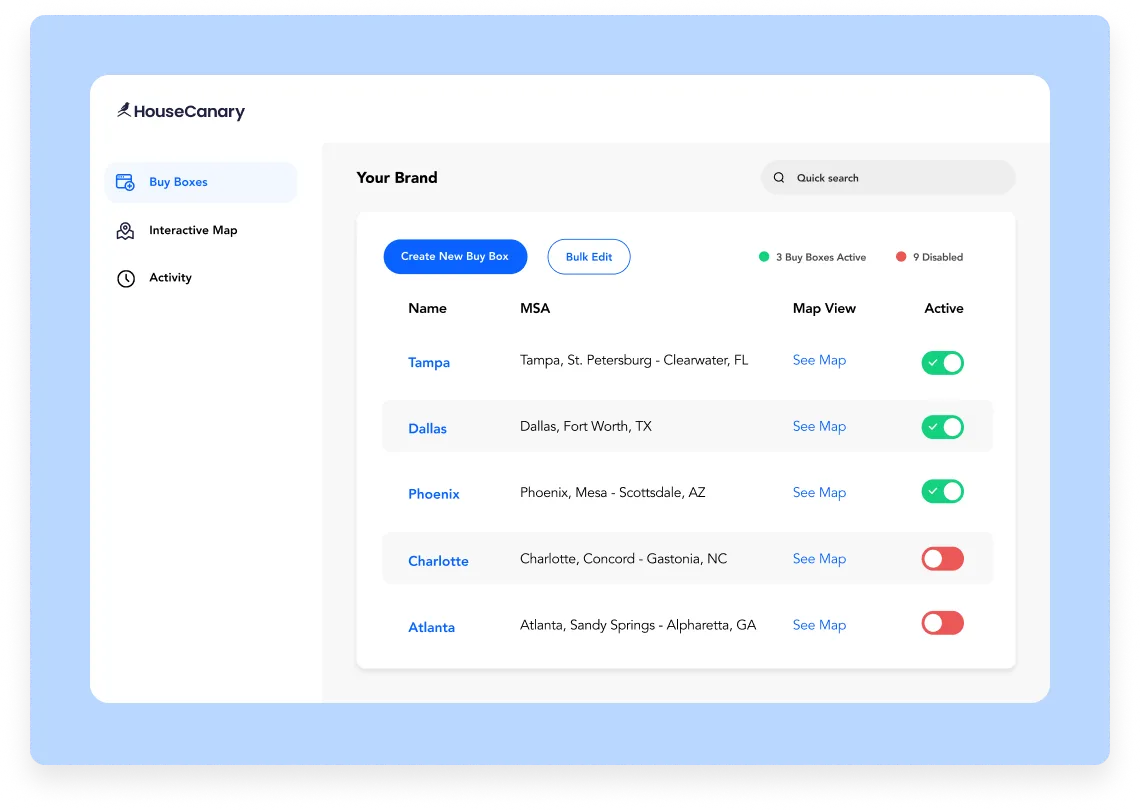The height and width of the screenshot is (810, 1140).
Task: Switch off the Phoenix toggle
Action: pyautogui.click(x=942, y=491)
